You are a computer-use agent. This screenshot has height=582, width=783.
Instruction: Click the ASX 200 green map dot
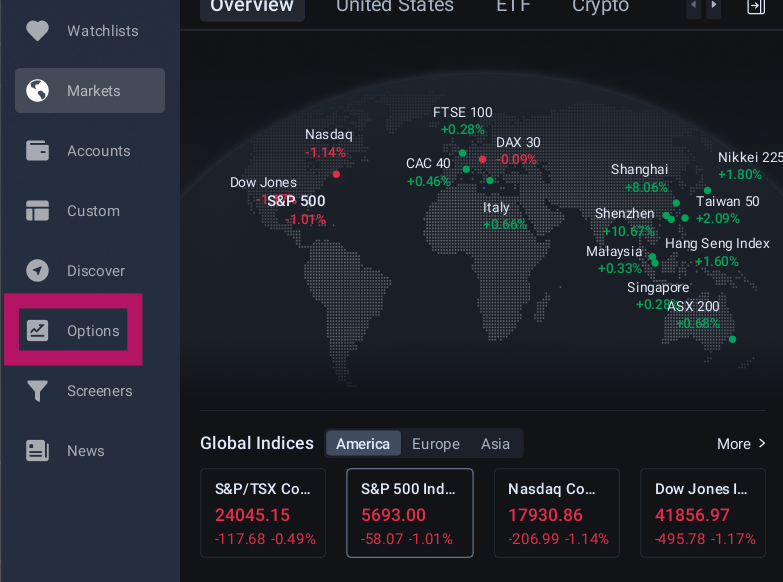pos(732,339)
